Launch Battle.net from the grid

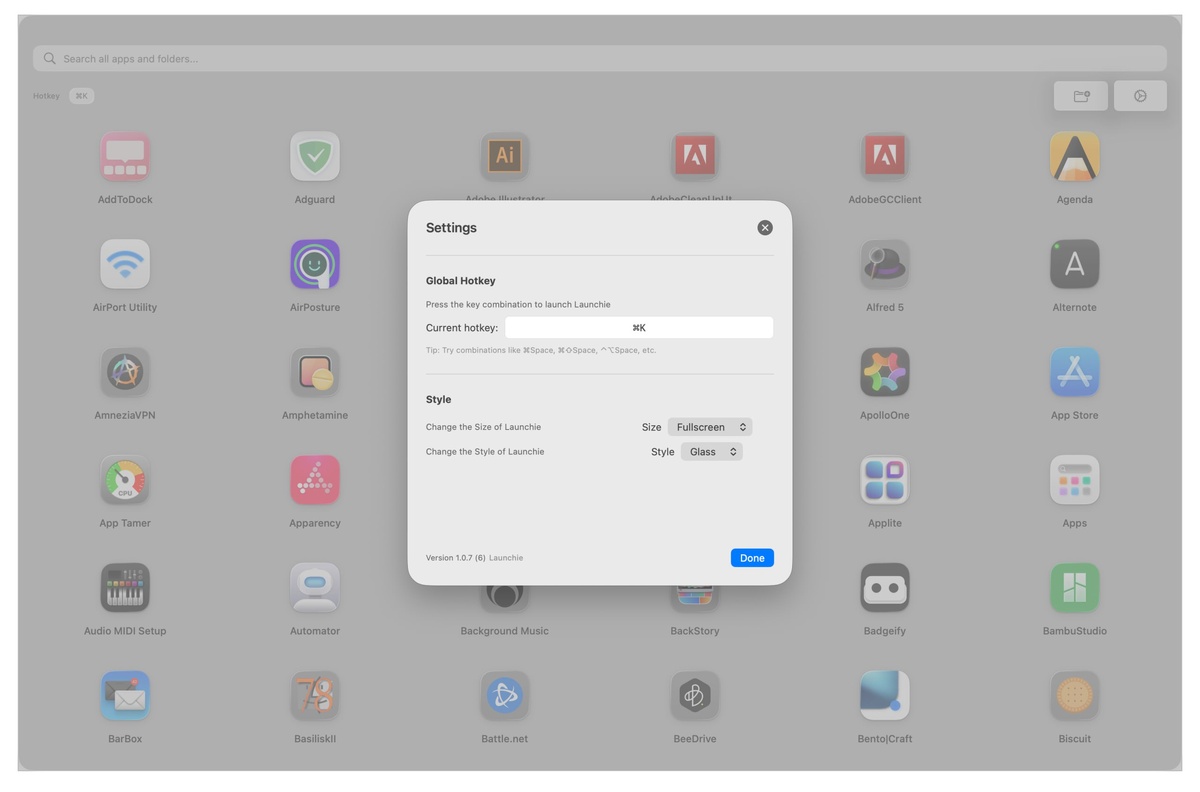(505, 697)
